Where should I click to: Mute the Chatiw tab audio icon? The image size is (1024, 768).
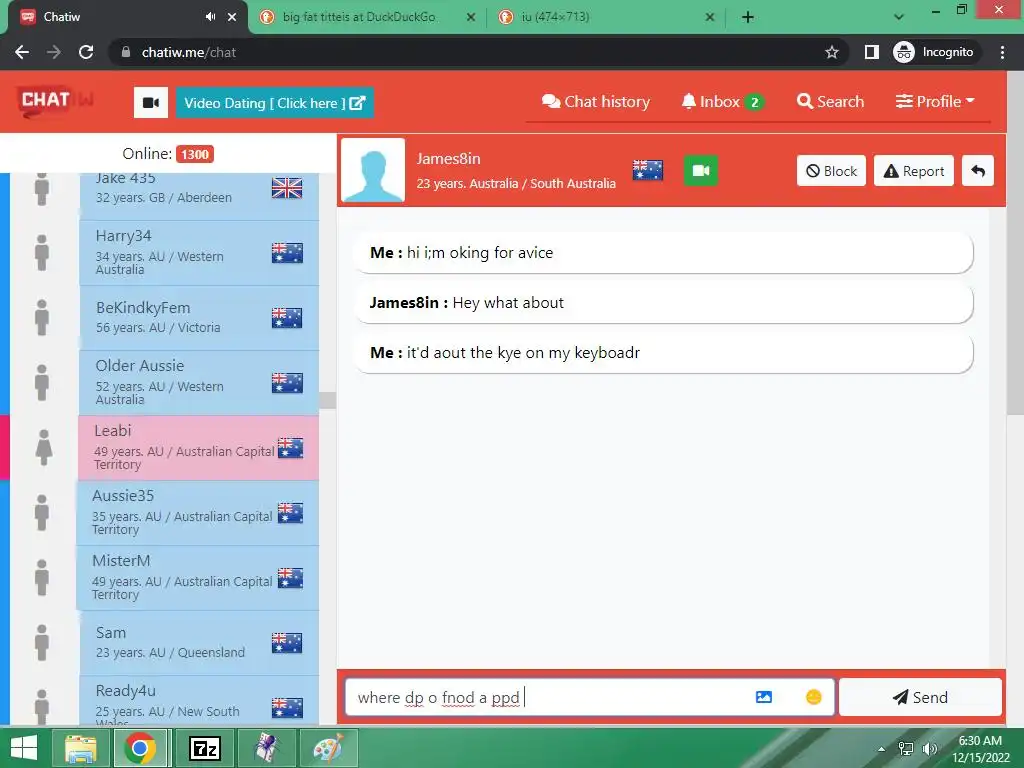click(210, 17)
